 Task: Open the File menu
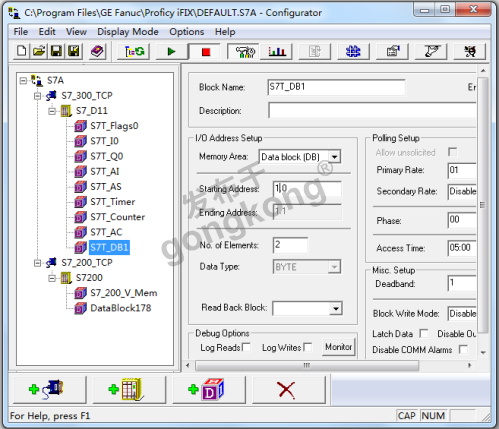click(x=21, y=32)
